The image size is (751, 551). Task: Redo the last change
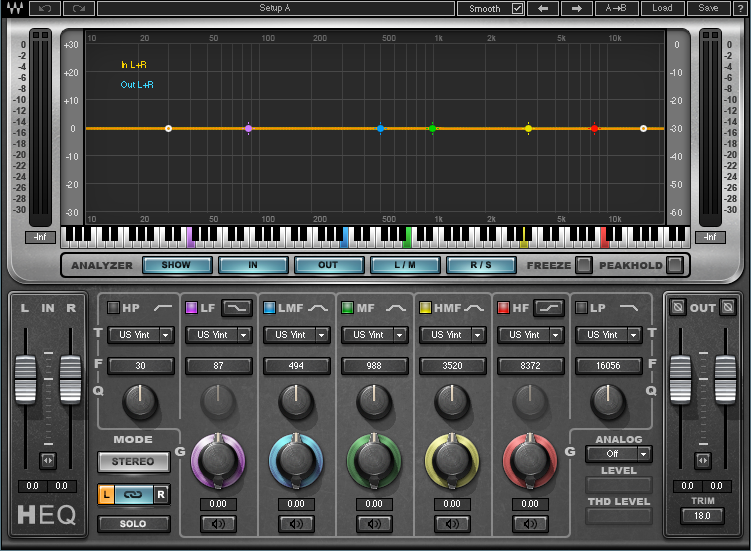(79, 8)
